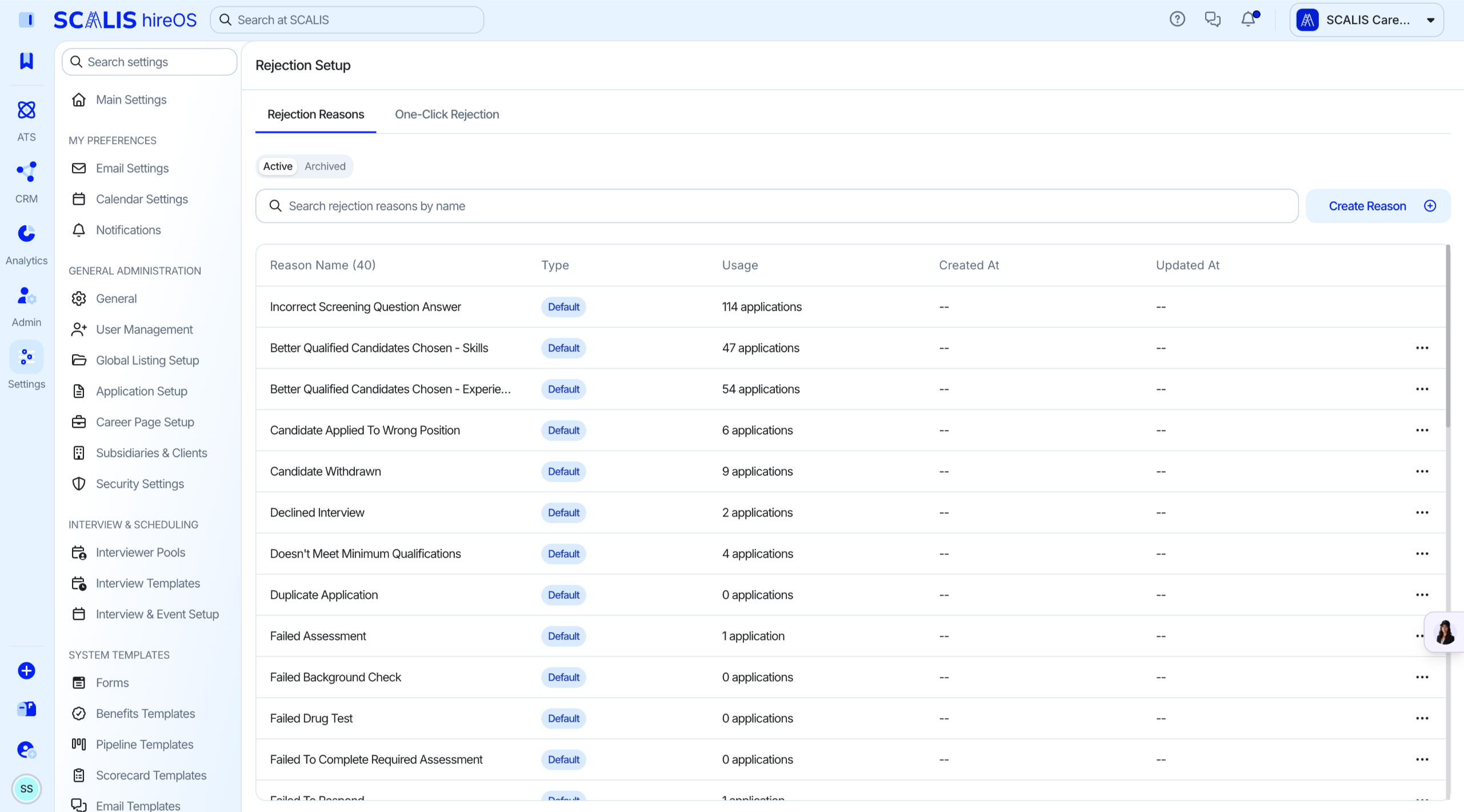Open Benefits Templates

click(145, 713)
